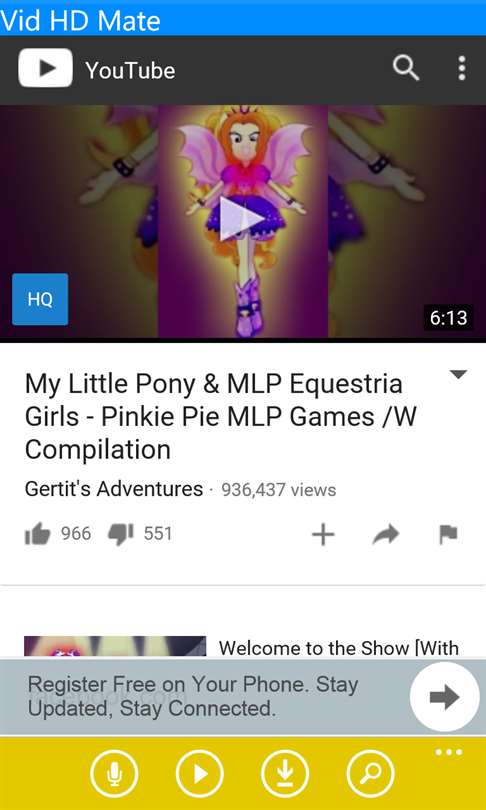Expand app bar with three dots
486x810 pixels.
[448, 752]
